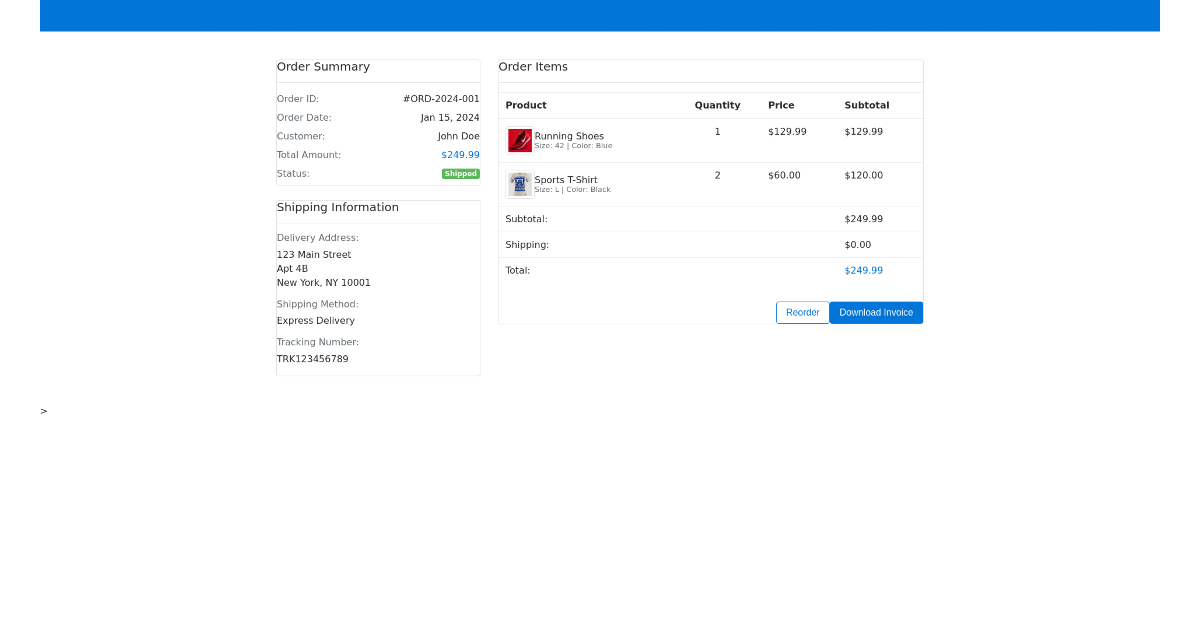Click the Order Items section heading
The image size is (1200, 630).
(534, 66)
